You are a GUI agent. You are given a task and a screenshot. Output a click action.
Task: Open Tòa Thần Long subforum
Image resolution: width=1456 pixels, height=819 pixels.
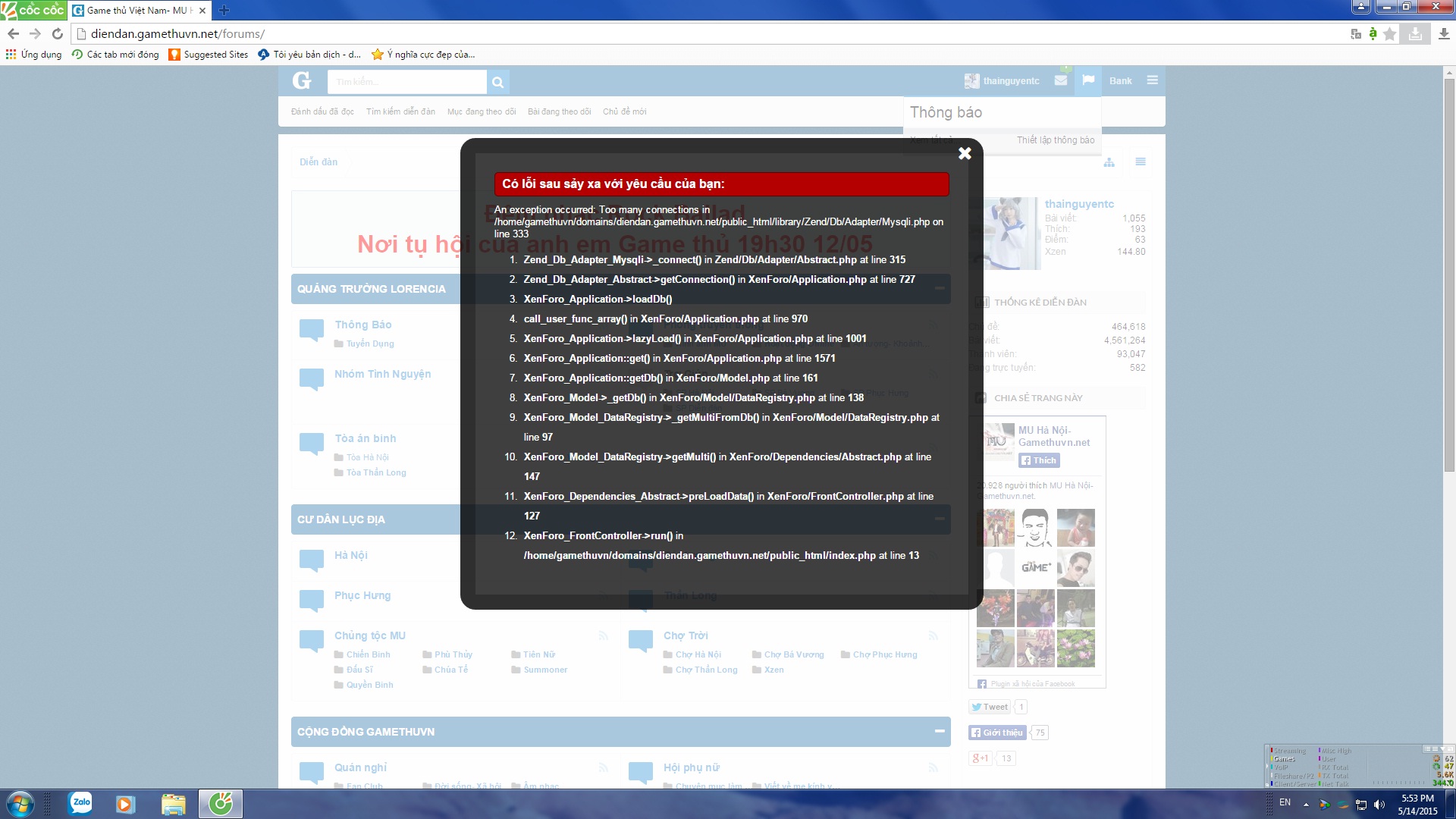point(376,472)
